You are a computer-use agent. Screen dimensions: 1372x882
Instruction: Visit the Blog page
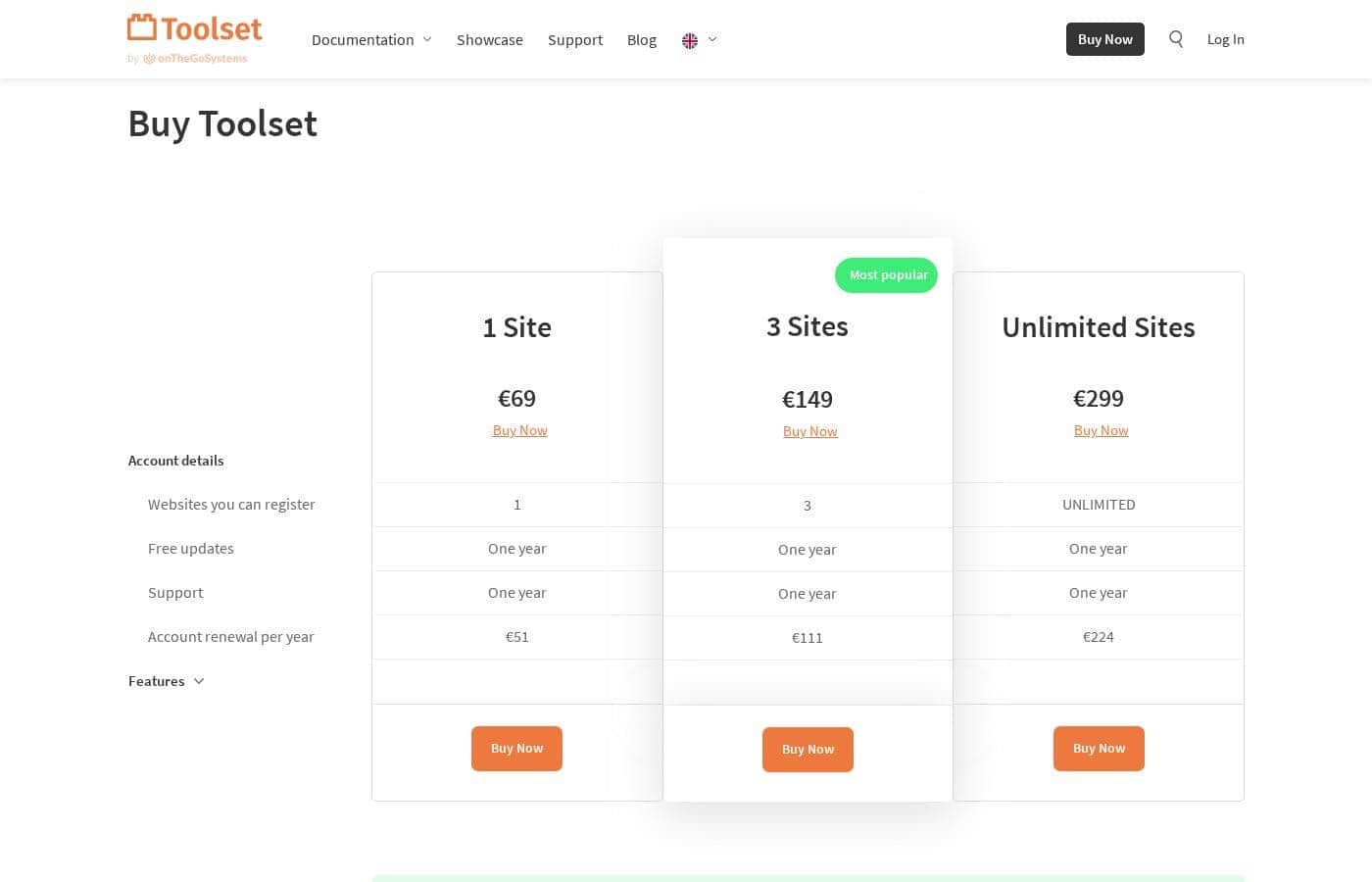tap(642, 40)
